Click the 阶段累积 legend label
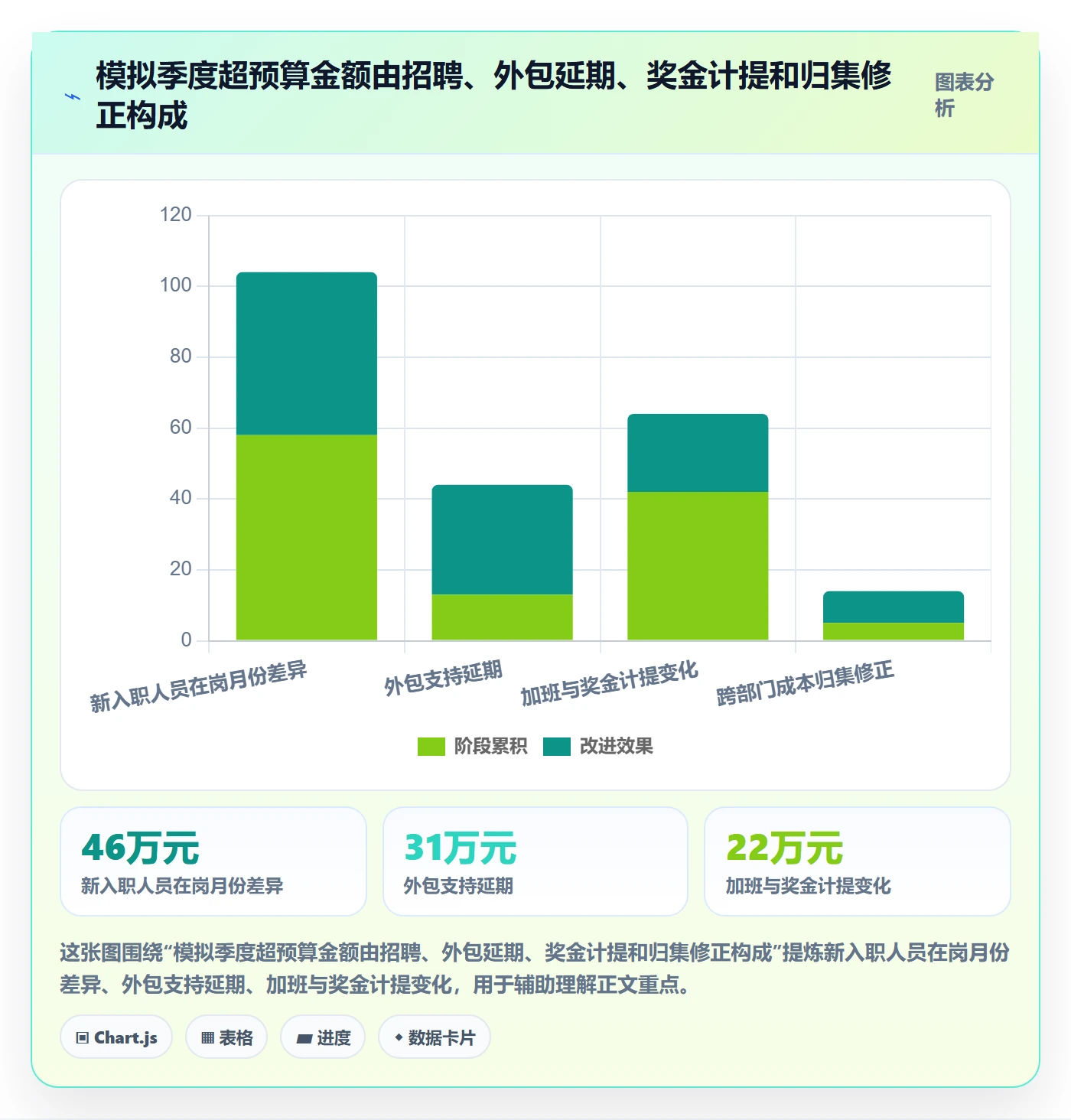The width and height of the screenshot is (1071, 1120). [x=490, y=747]
